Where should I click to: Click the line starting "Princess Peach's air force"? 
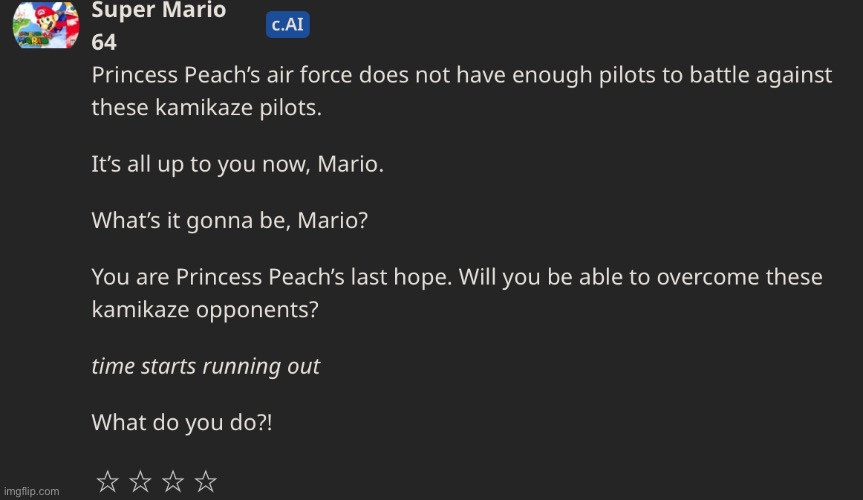click(x=461, y=76)
